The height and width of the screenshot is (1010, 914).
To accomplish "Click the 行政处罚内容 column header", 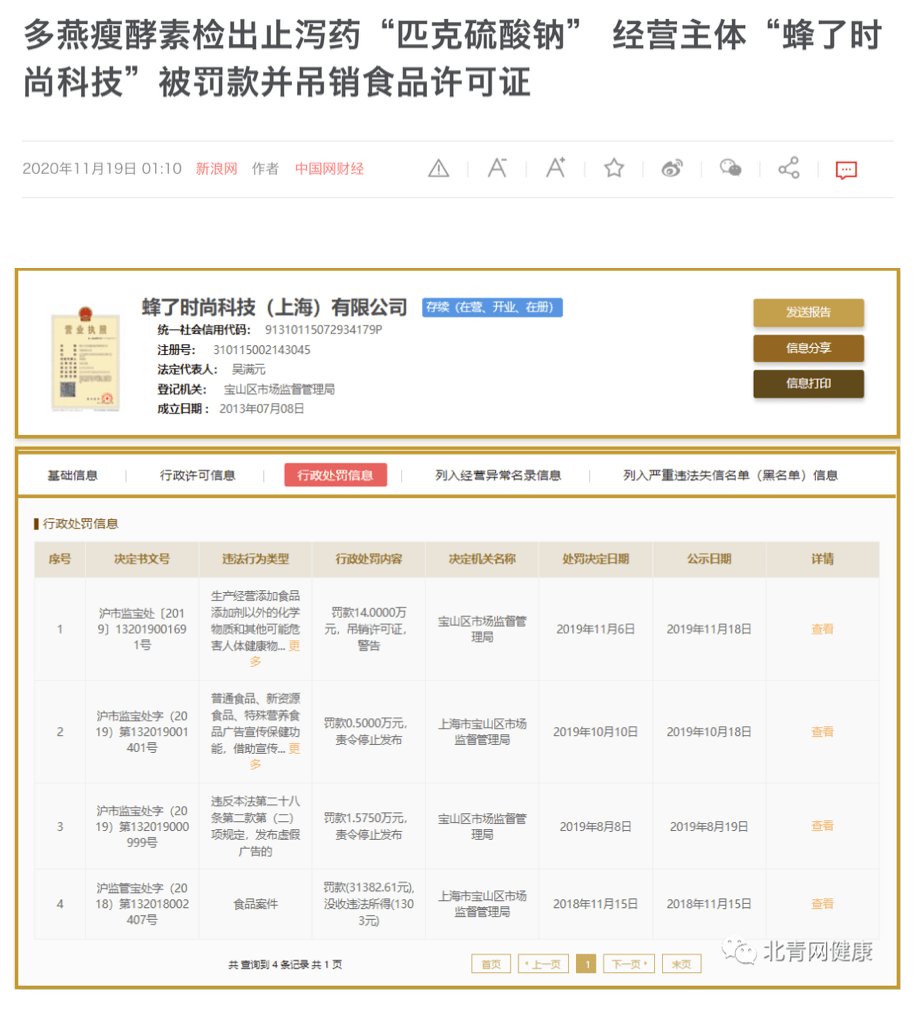I will (x=369, y=559).
